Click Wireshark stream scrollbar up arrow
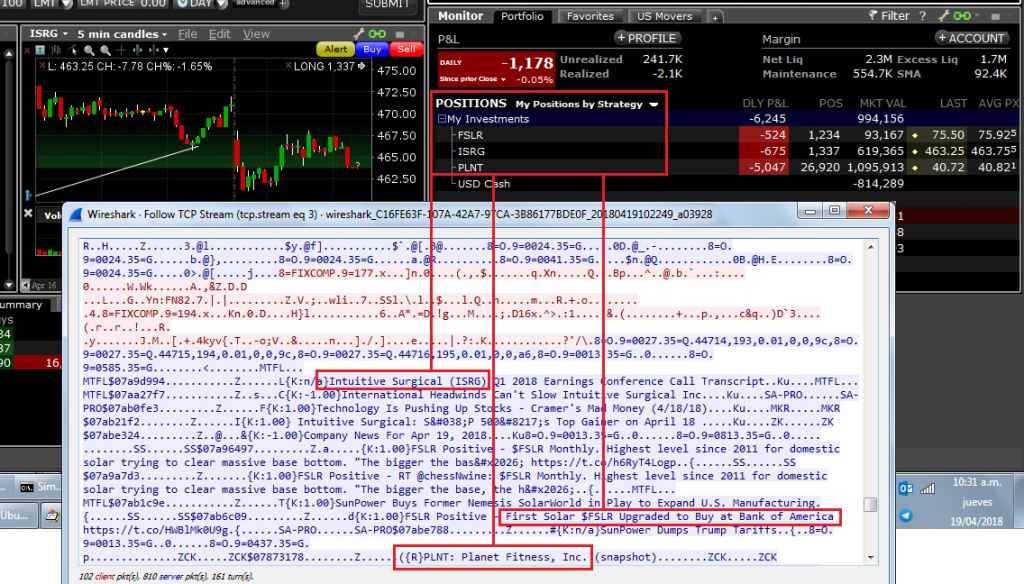The width and height of the screenshot is (1024, 584). coord(871,247)
